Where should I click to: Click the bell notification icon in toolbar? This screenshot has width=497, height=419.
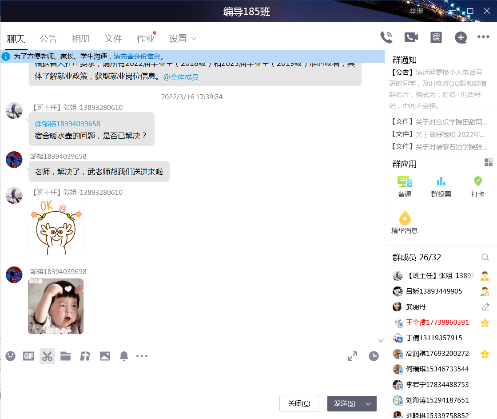pos(124,356)
